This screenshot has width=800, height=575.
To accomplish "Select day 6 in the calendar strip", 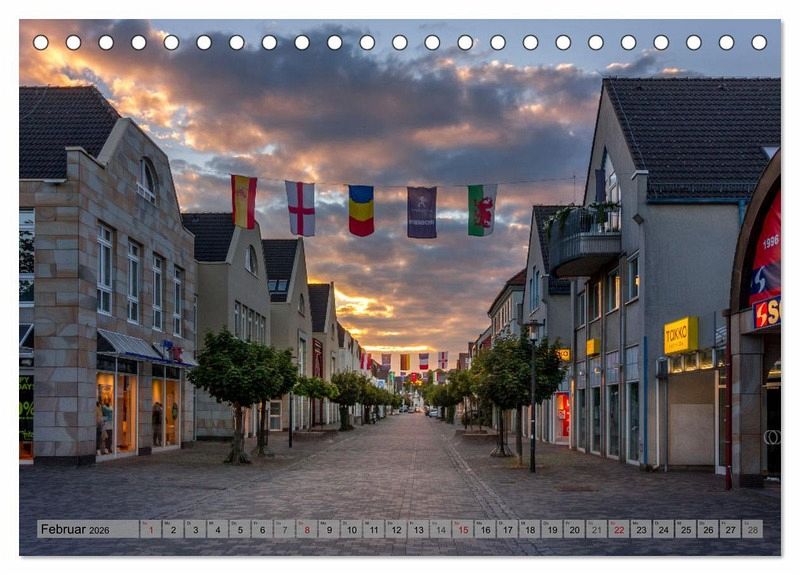I will click(x=262, y=529).
